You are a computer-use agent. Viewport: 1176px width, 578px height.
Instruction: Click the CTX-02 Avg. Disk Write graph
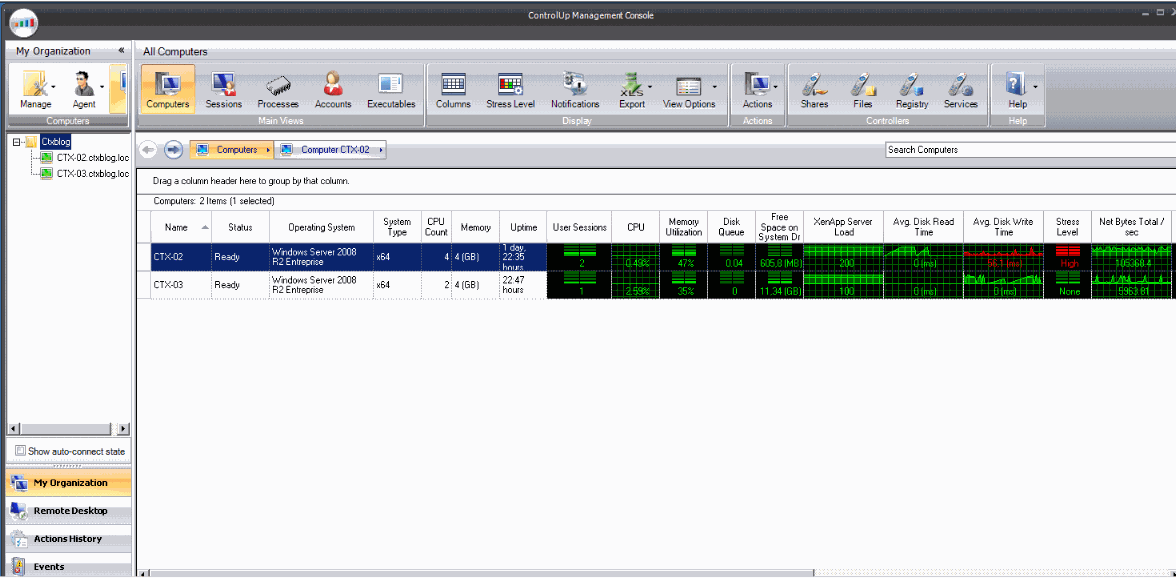tap(1004, 256)
